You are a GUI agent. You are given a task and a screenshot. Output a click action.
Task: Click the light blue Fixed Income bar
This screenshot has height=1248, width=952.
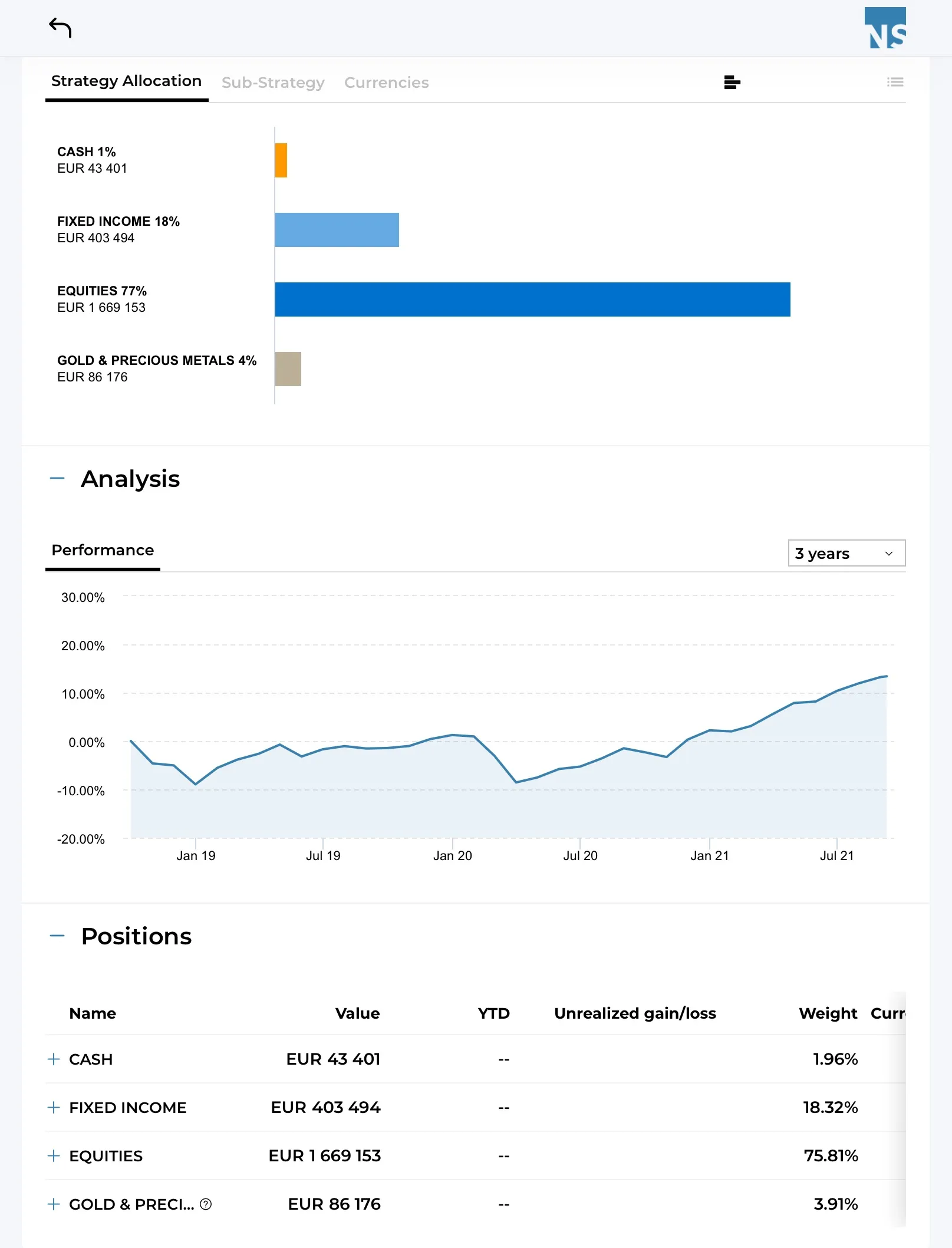point(337,230)
